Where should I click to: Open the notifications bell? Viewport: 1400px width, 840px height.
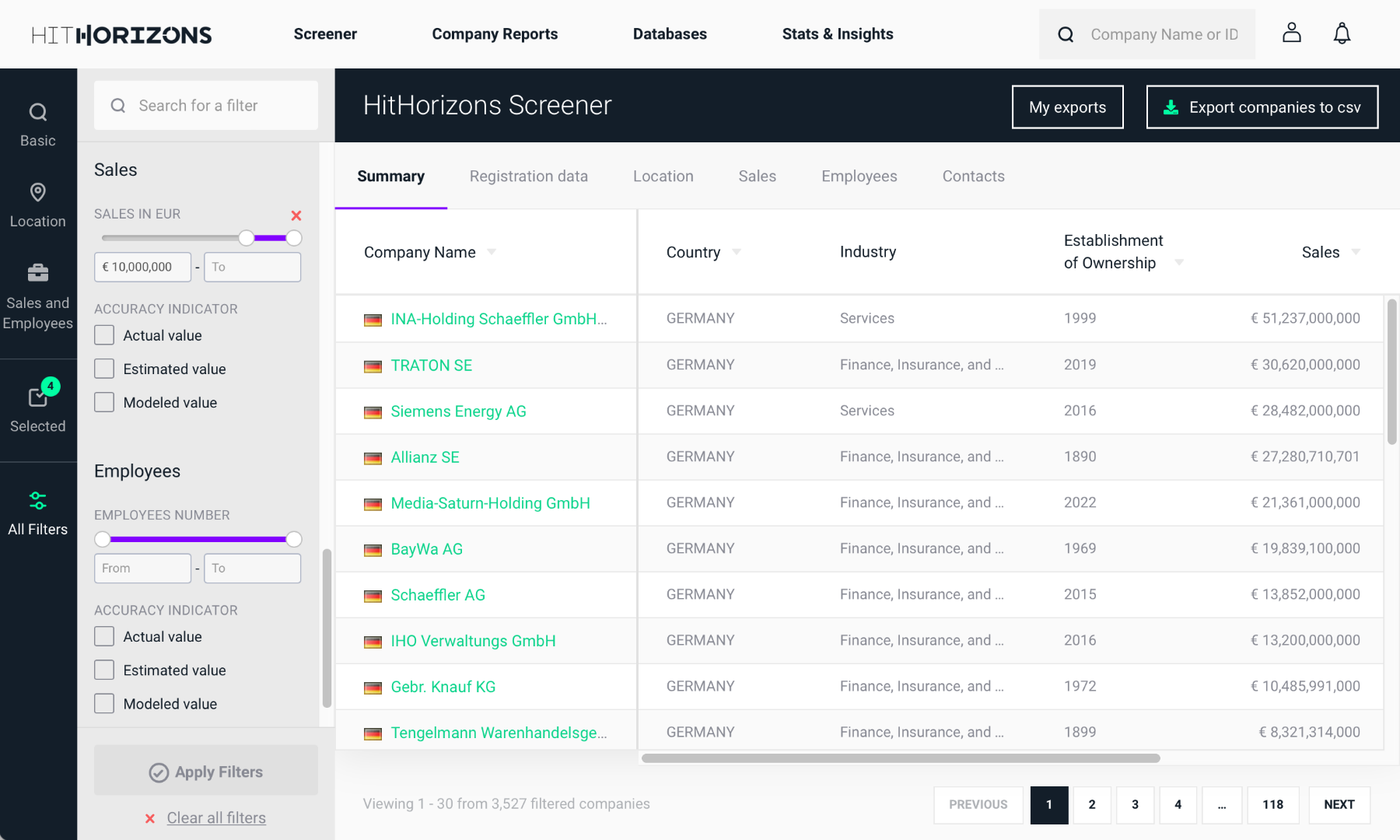(x=1342, y=33)
